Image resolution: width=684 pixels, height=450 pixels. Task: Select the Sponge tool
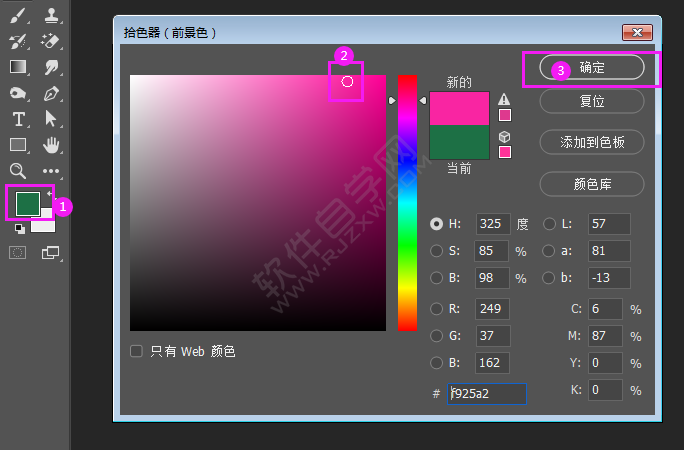click(x=17, y=93)
